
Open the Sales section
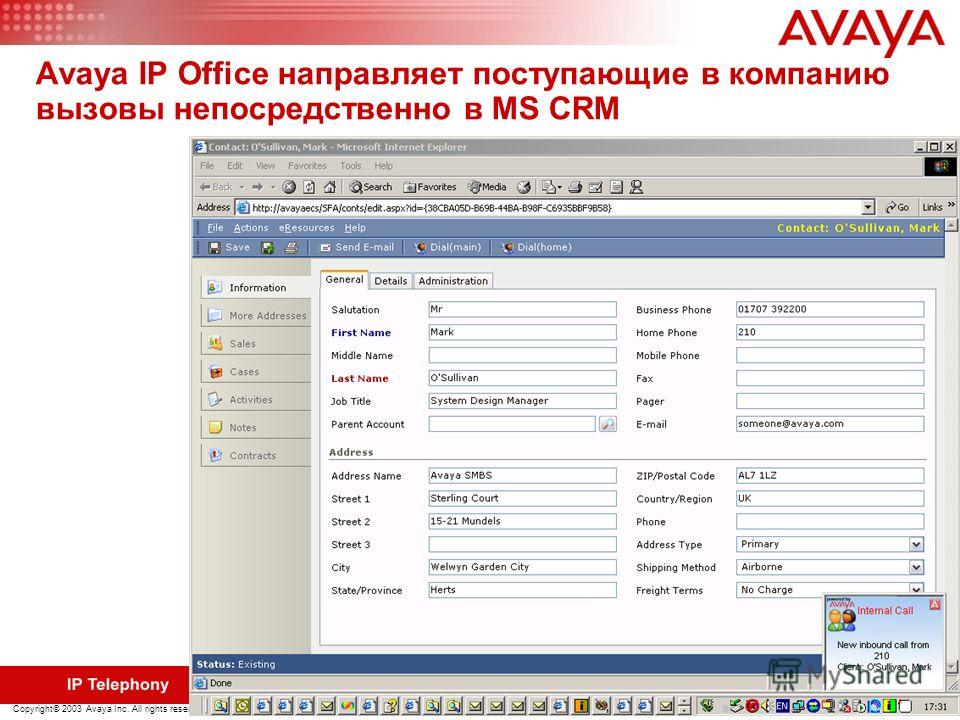(x=256, y=343)
